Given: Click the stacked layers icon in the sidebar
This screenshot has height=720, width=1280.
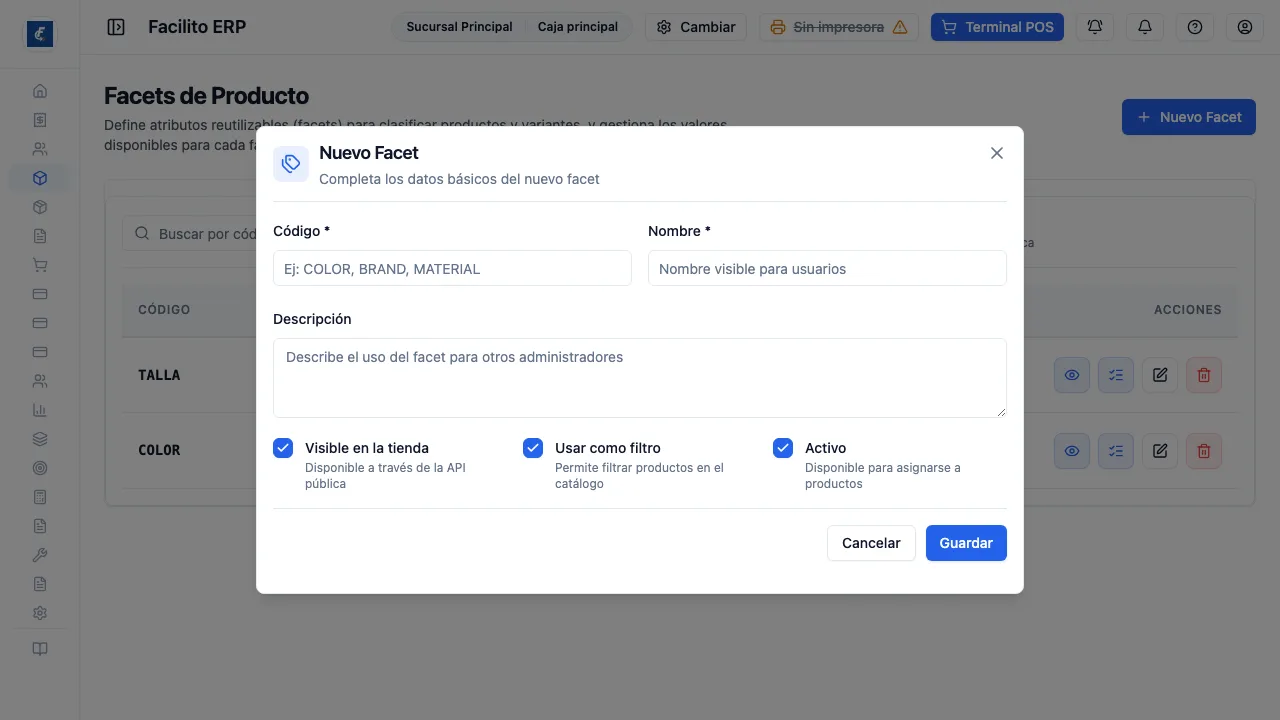Looking at the screenshot, I should [40, 439].
